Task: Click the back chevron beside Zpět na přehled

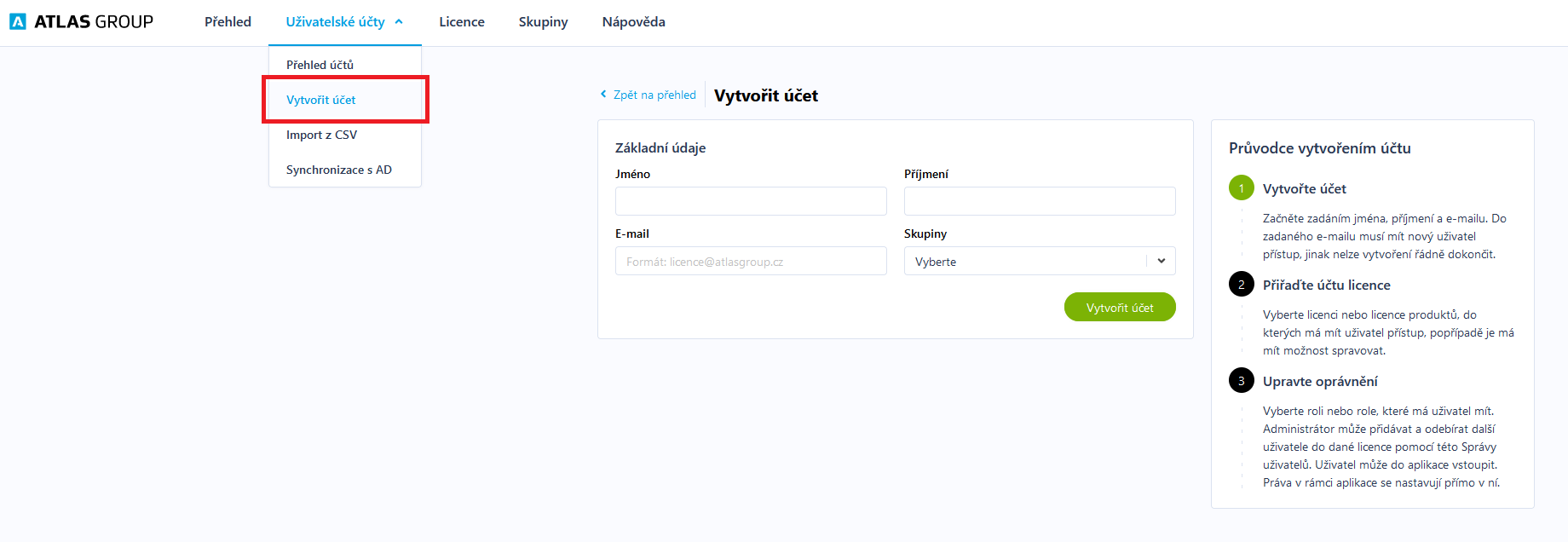Action: 603,95
